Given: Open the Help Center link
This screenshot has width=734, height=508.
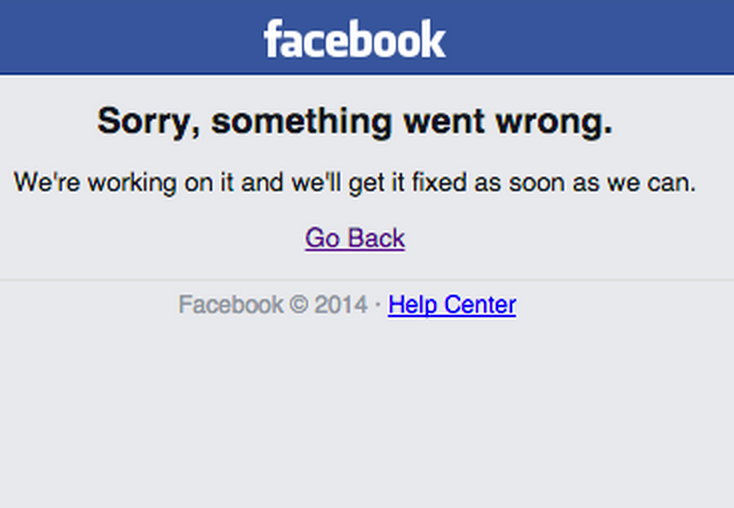Looking at the screenshot, I should [x=452, y=304].
